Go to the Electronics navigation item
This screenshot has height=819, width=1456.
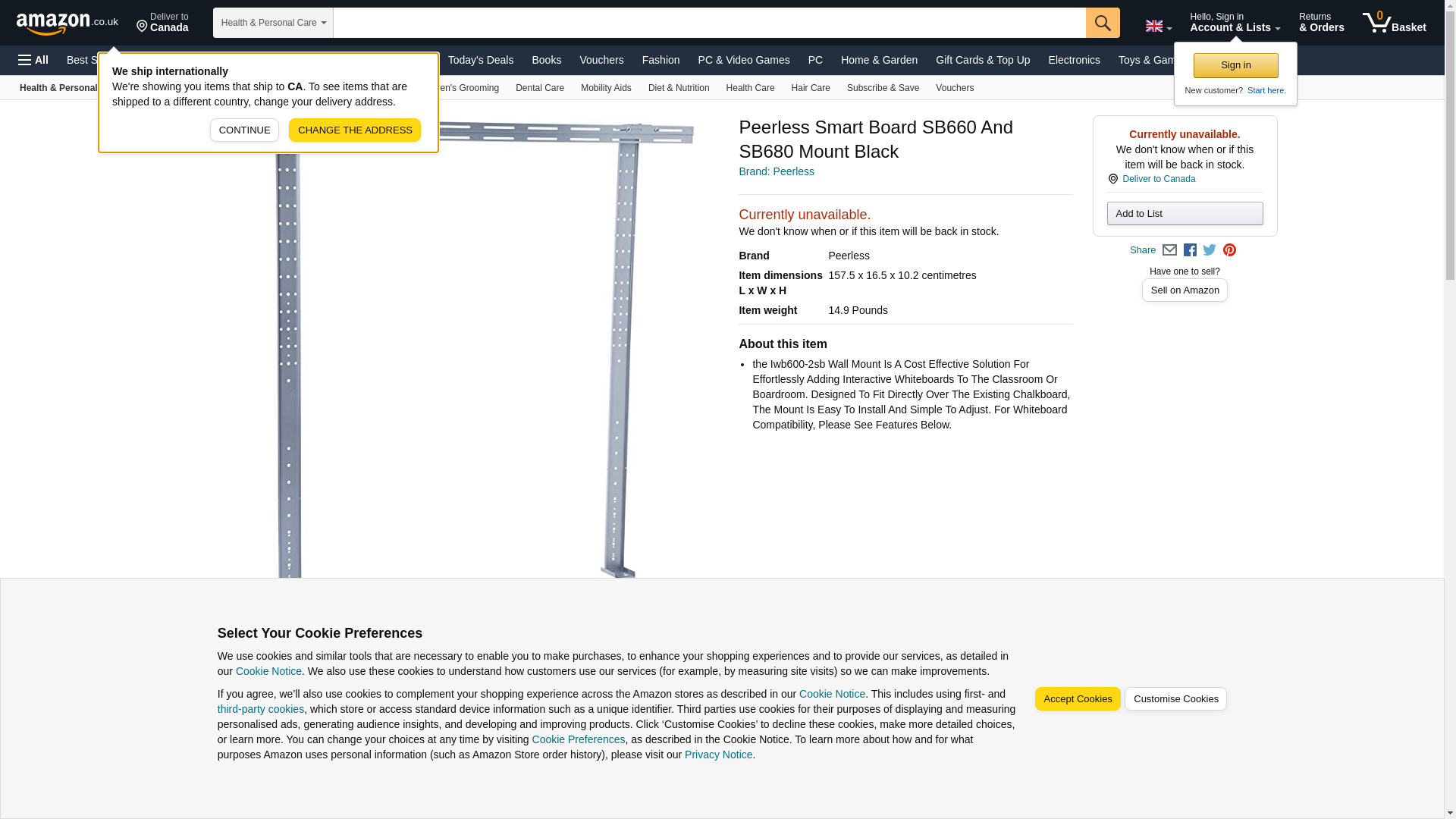(1073, 60)
